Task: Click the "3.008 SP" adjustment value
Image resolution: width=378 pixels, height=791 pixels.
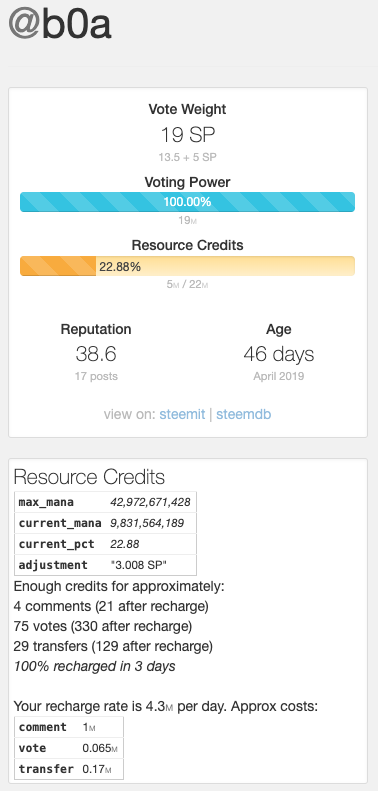Action: pos(139,565)
